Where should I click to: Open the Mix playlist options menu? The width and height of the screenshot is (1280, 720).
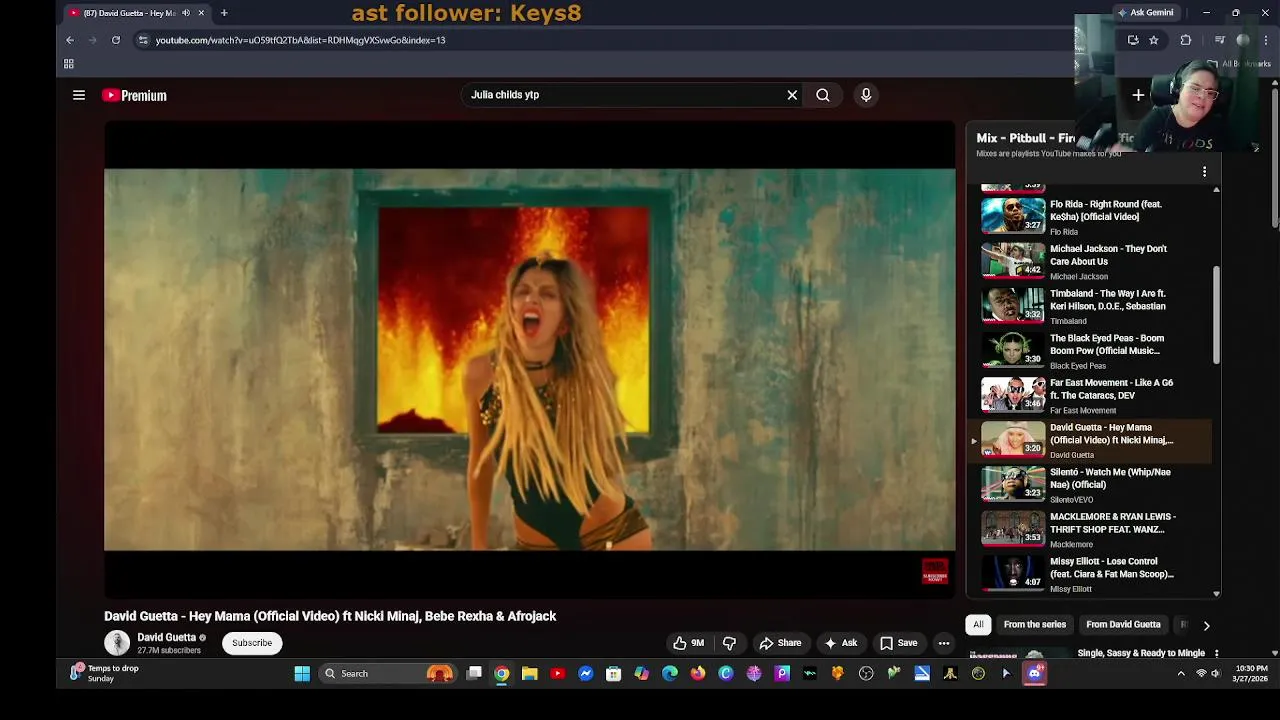pos(1204,172)
